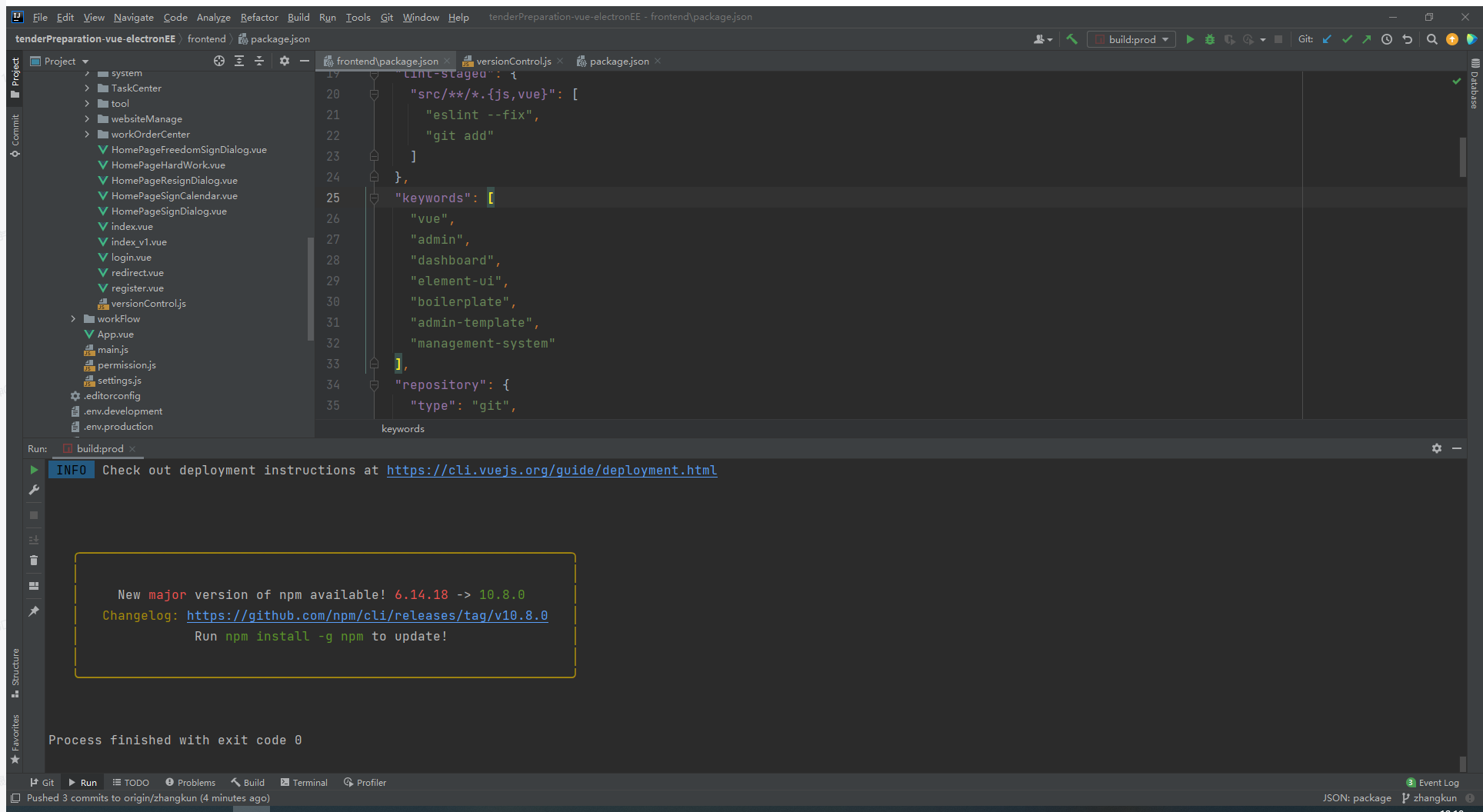Open Search Everywhere magnifier icon
This screenshot has height=812, width=1483.
click(1431, 39)
